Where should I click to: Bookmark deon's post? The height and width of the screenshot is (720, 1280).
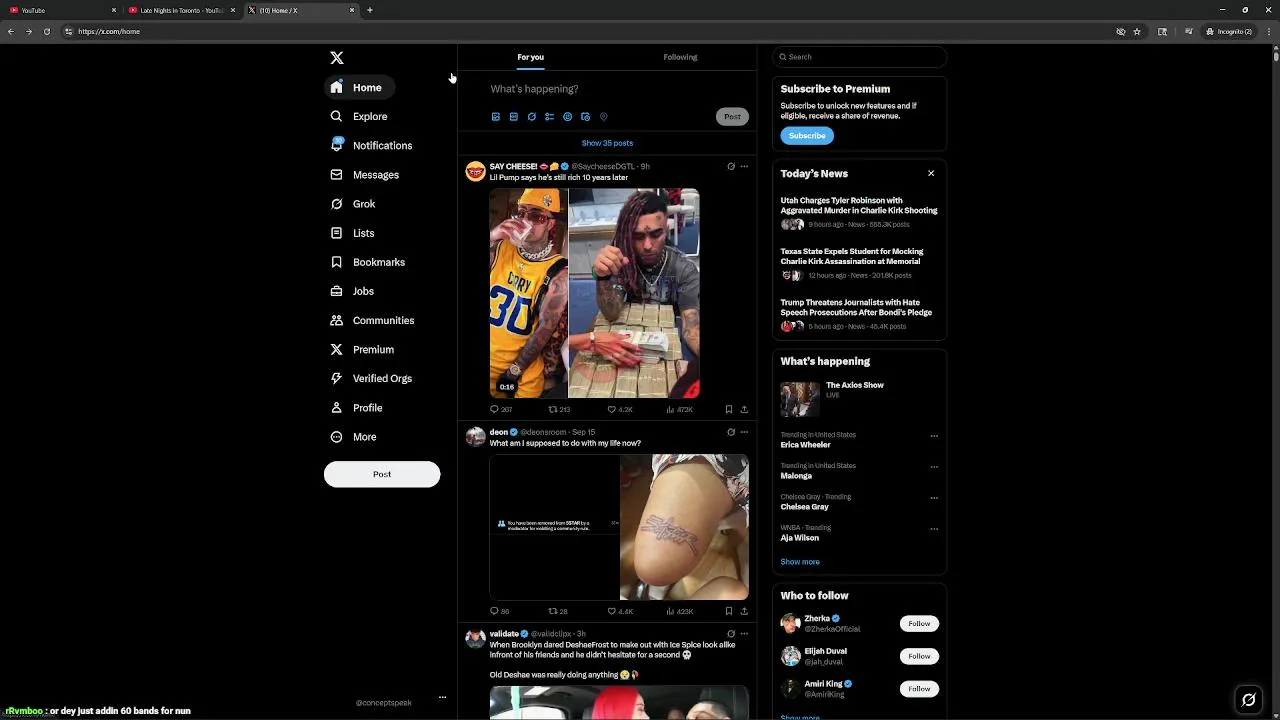(x=729, y=611)
